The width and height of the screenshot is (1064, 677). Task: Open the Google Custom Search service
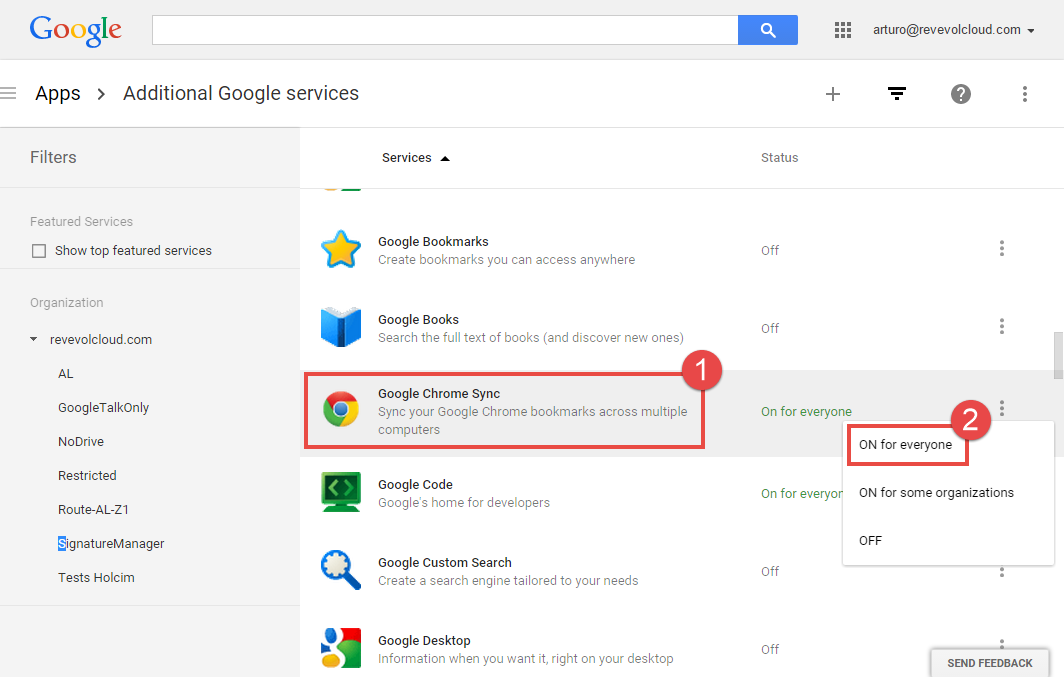pyautogui.click(x=444, y=562)
